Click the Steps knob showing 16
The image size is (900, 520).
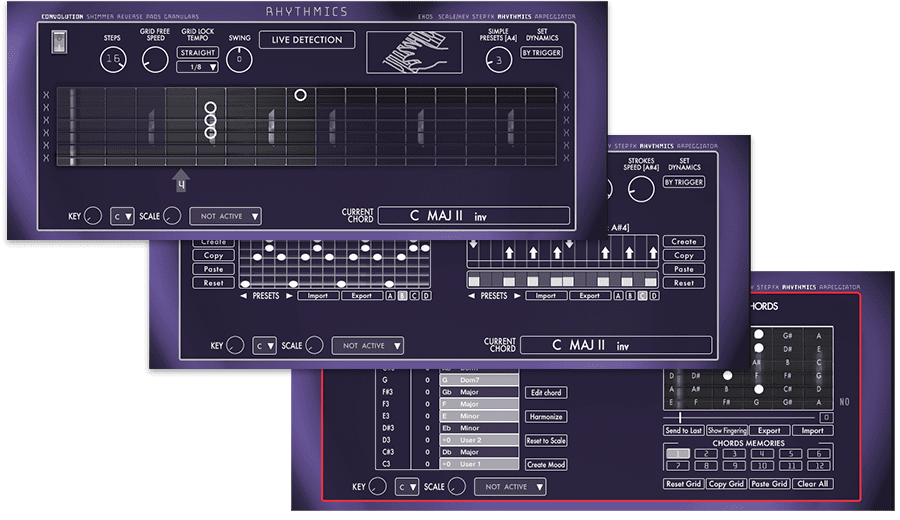coord(113,60)
